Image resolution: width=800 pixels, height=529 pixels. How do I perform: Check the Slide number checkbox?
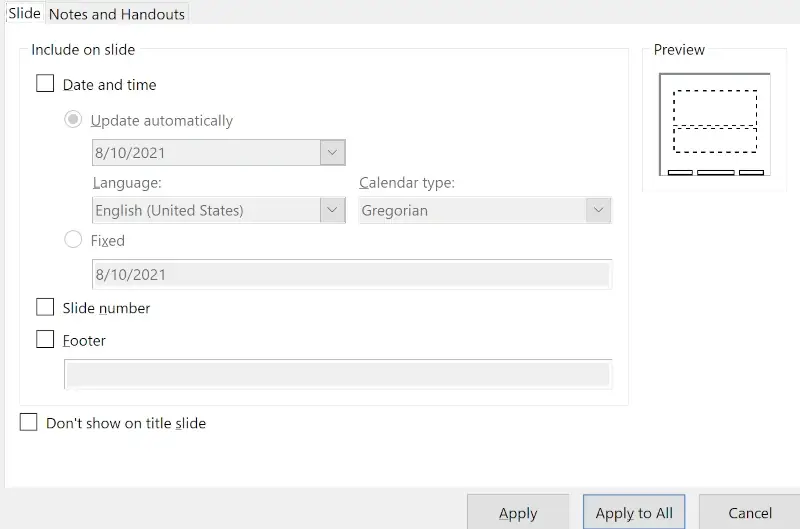tap(45, 307)
